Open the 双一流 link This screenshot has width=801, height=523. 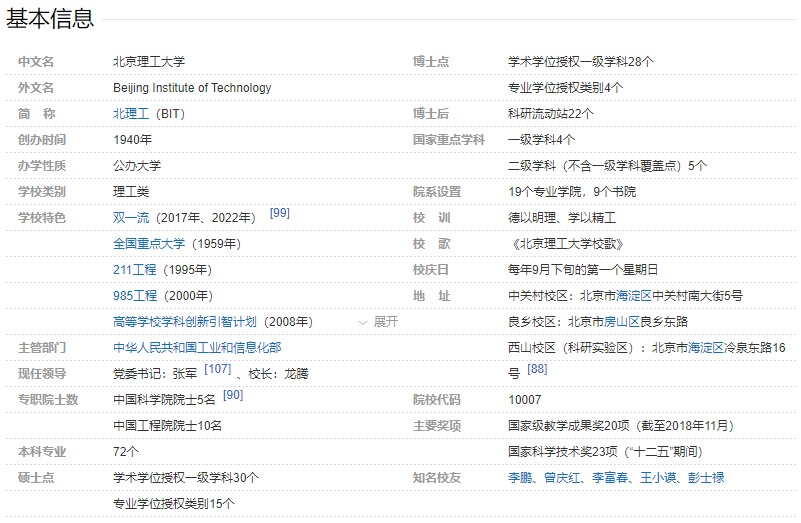tap(130, 218)
